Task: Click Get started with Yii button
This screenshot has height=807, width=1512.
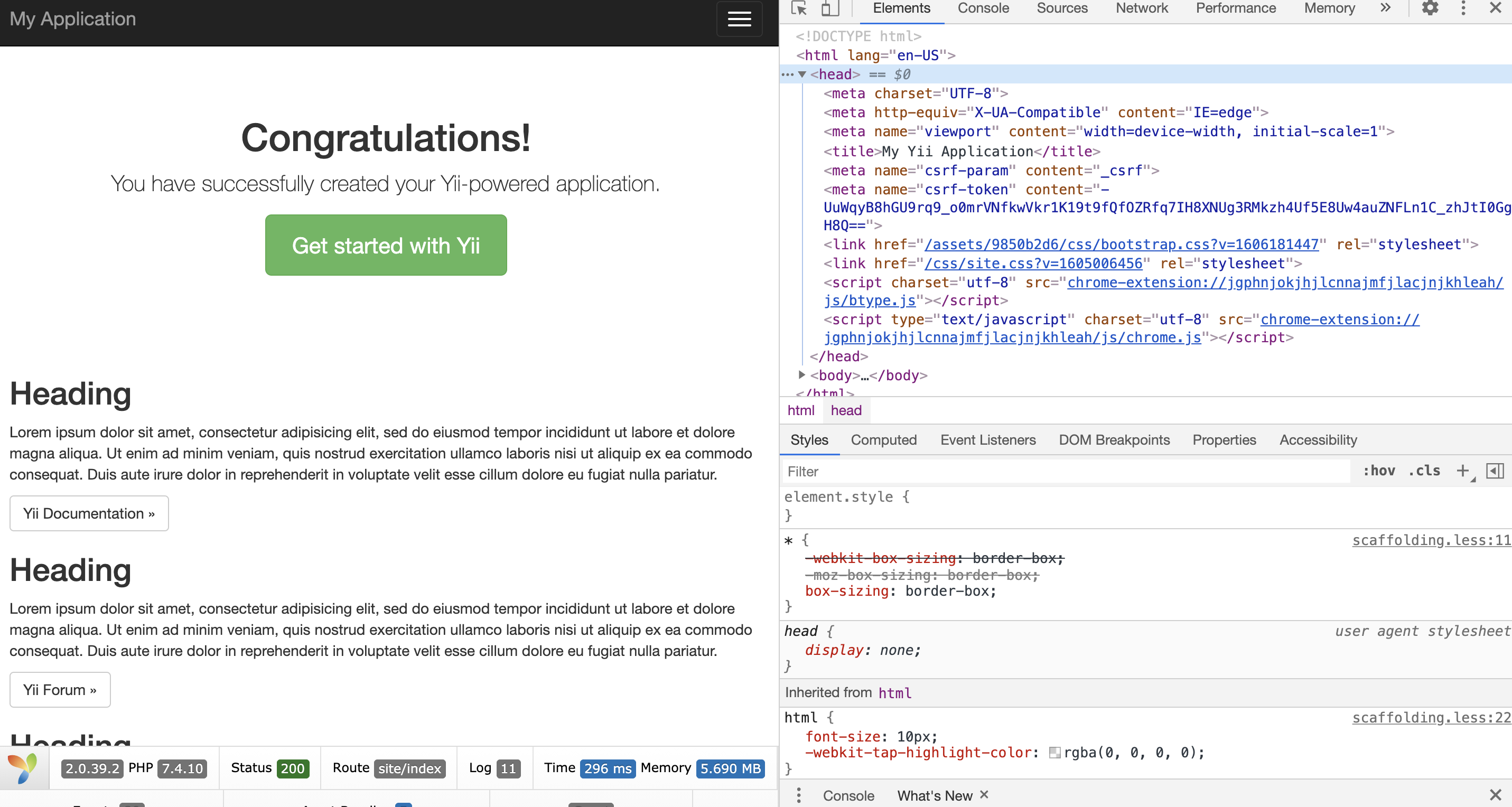Action: pyautogui.click(x=386, y=246)
